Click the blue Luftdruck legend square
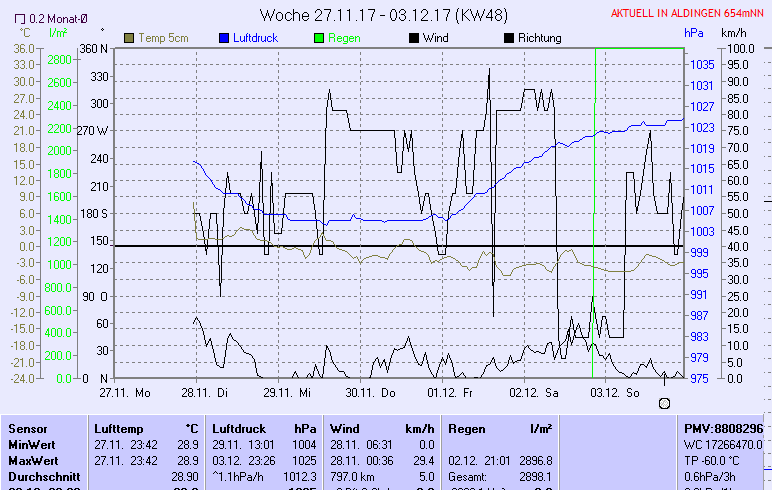The height and width of the screenshot is (490, 772). [x=224, y=38]
